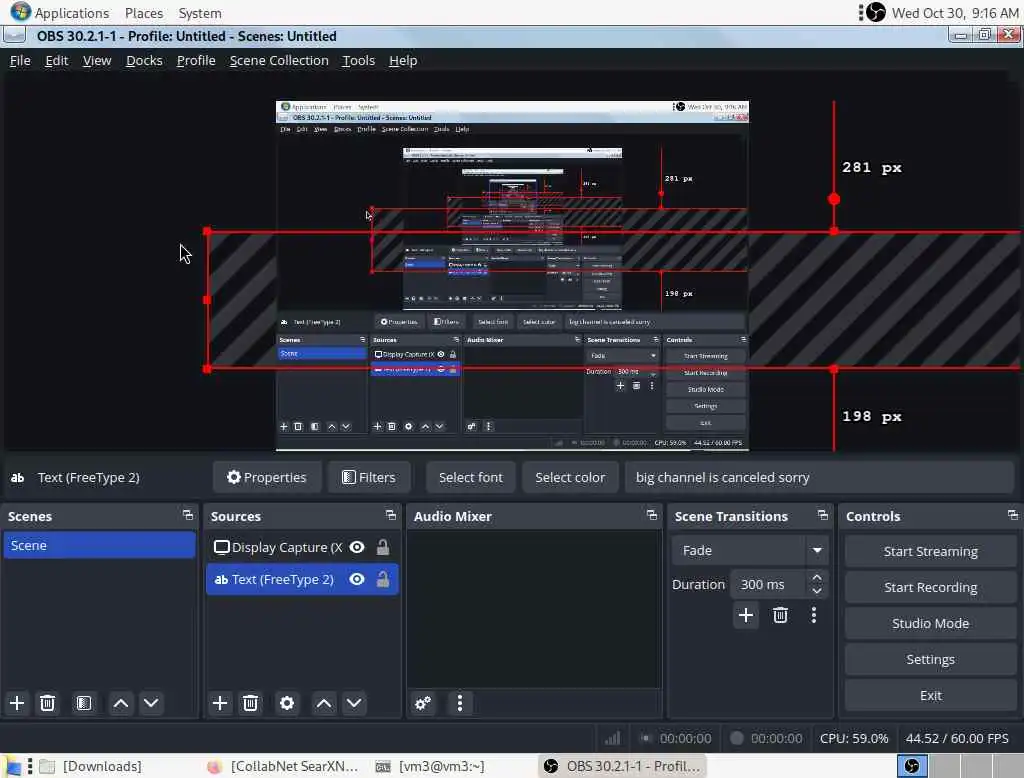Open the View menu

click(x=97, y=61)
